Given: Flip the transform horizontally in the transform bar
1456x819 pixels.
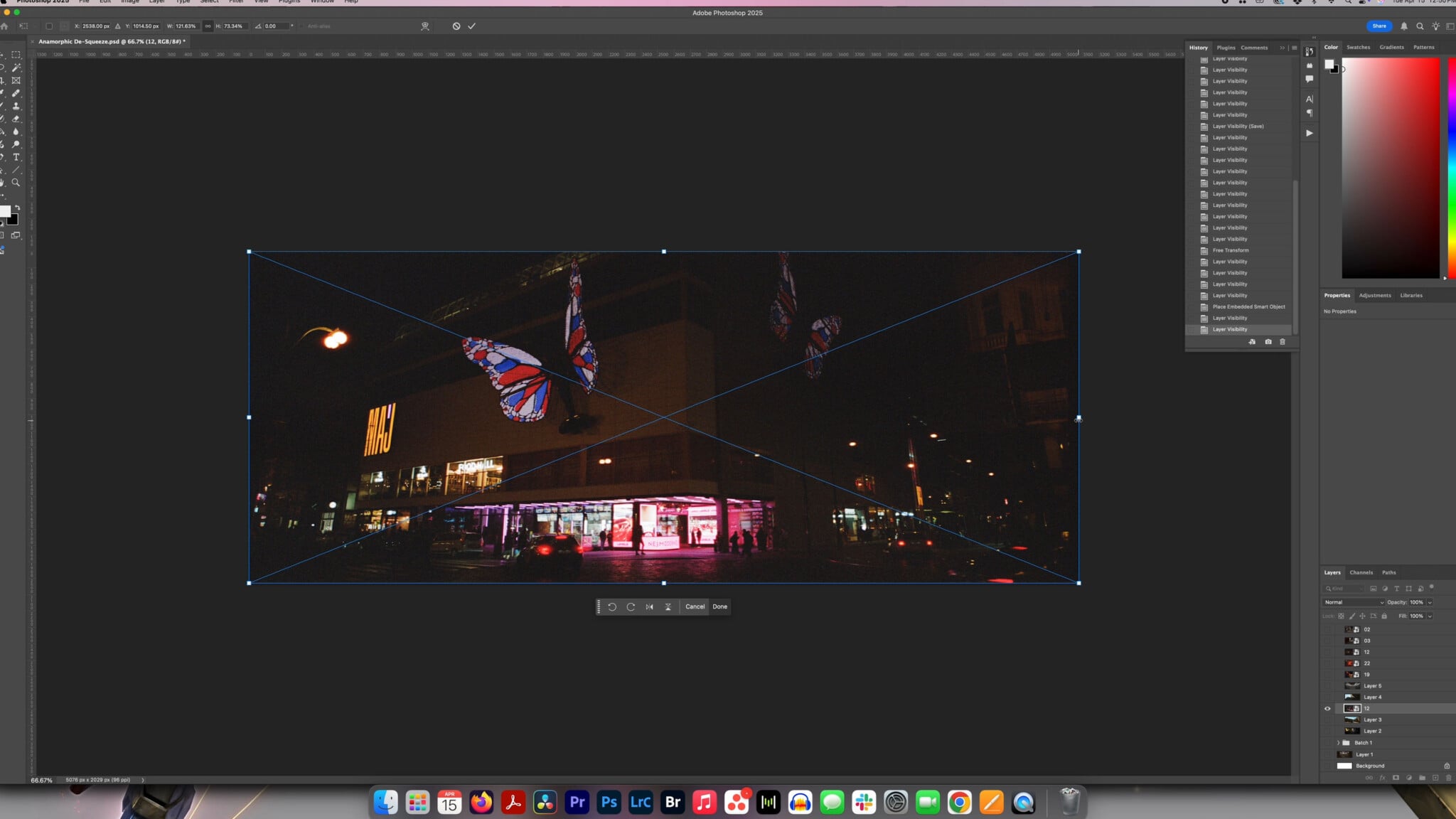Looking at the screenshot, I should [x=649, y=606].
